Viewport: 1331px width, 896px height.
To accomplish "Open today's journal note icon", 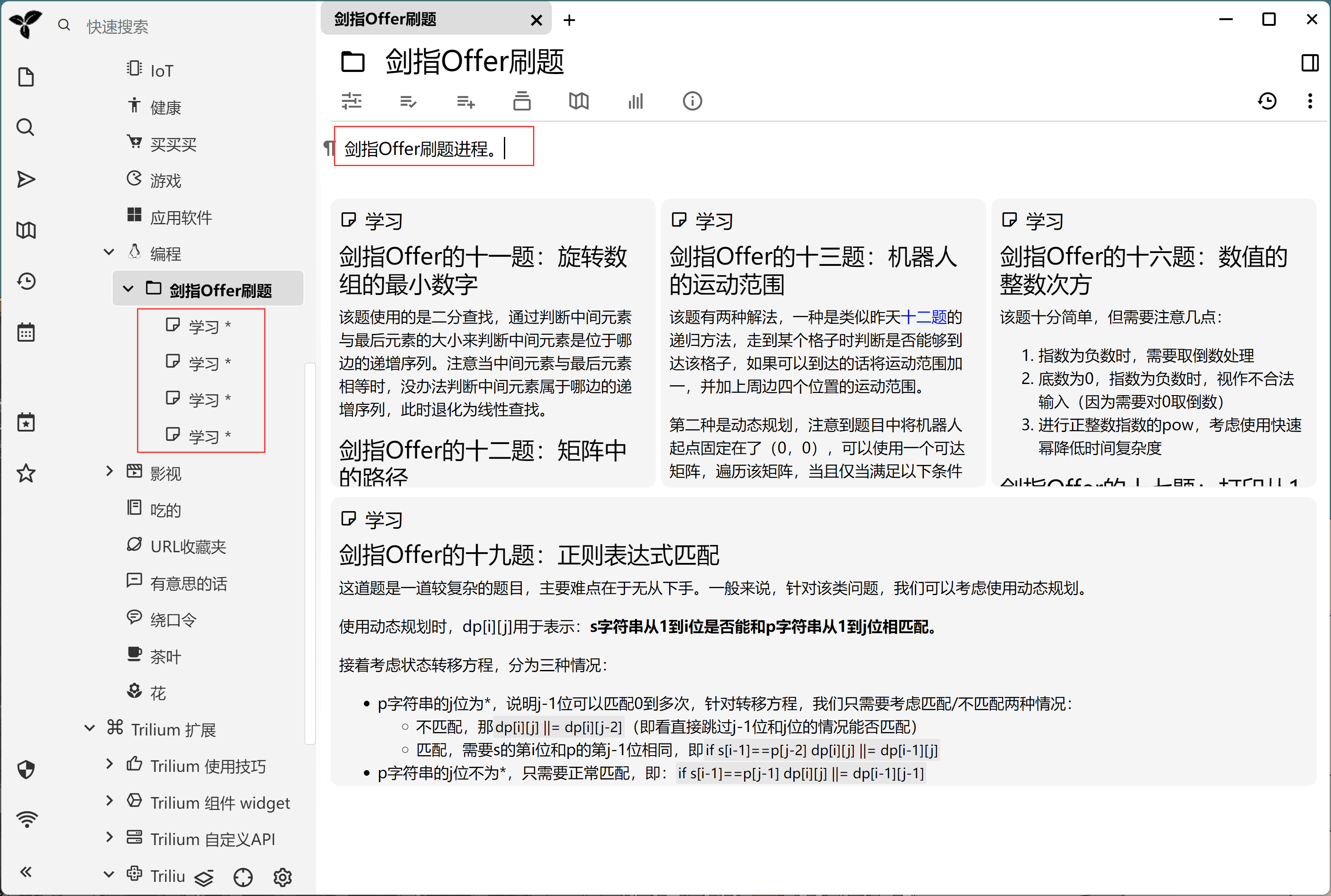I will point(26,423).
